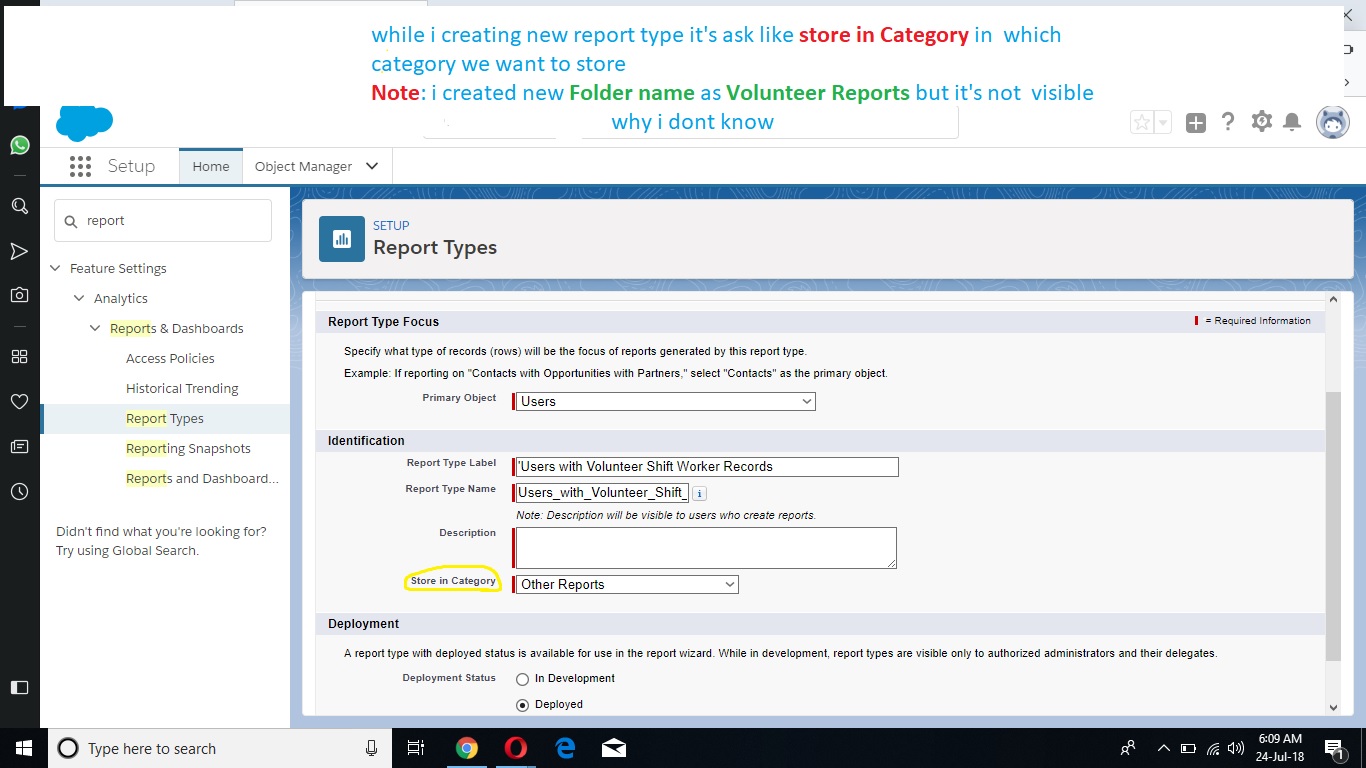Open the notifications bell icon
Viewport: 1366px width, 768px height.
[1292, 122]
